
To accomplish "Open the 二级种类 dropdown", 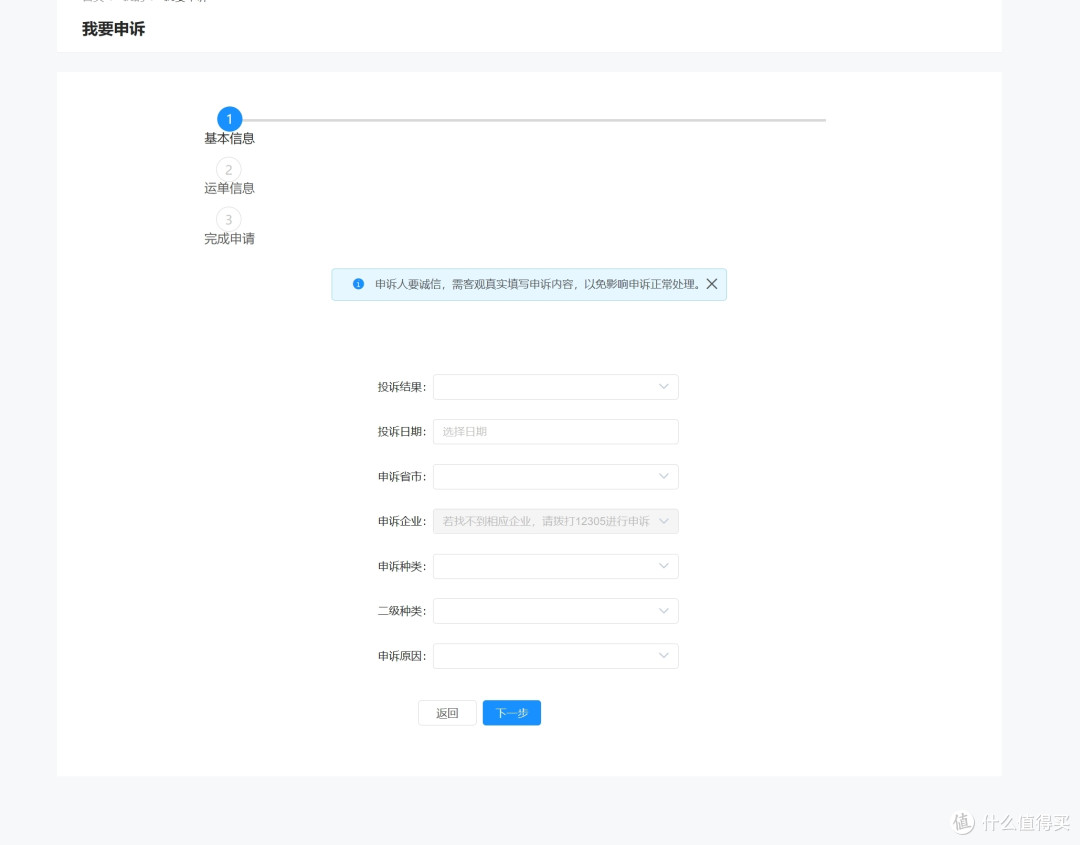I will (555, 611).
